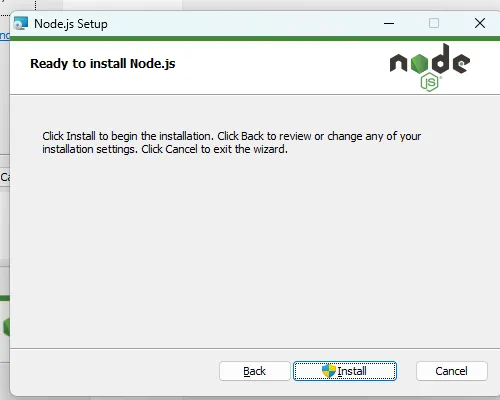The image size is (500, 400).
Task: Click the green hexagon letter in node logo
Action: (419, 63)
